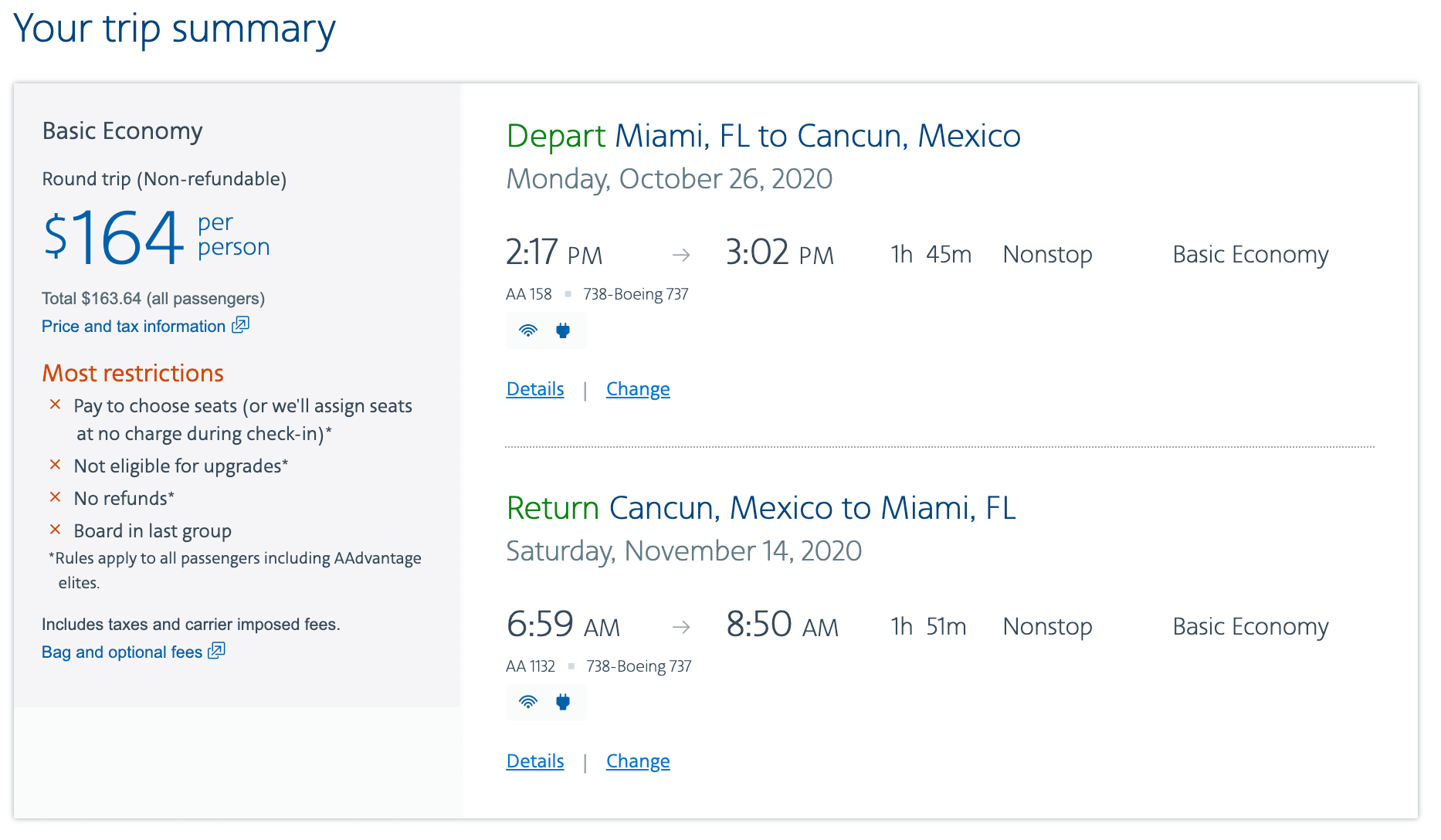Viewport: 1441px width, 840px height.
Task: Click Wi-Fi icon on return flight AA 1132
Action: click(528, 702)
